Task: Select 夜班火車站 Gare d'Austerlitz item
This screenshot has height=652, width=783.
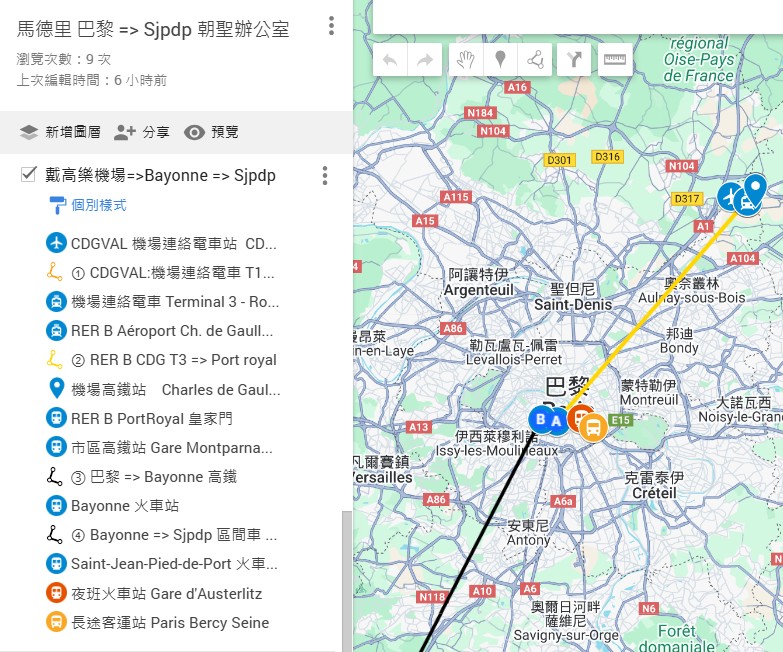Action: coord(165,594)
